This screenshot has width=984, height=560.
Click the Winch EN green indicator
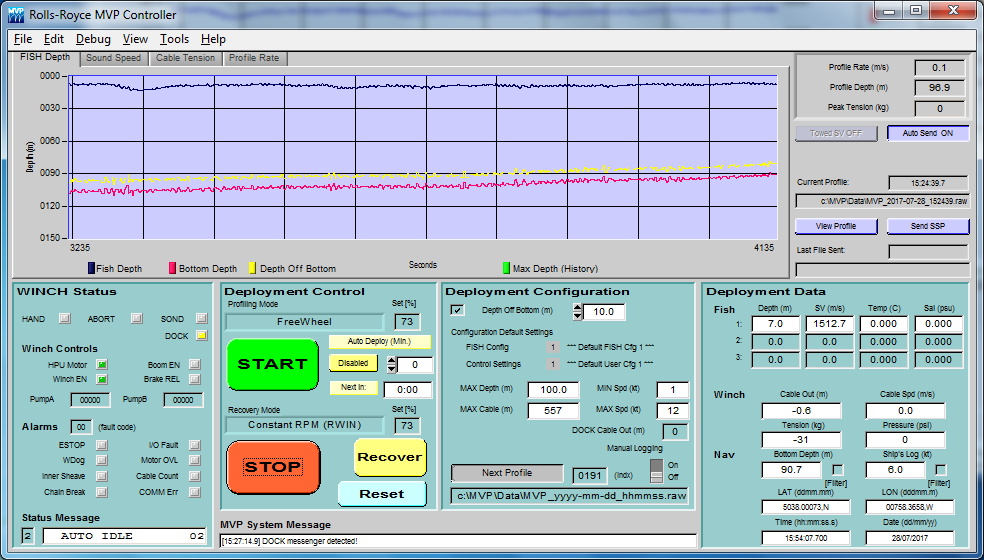click(x=102, y=379)
